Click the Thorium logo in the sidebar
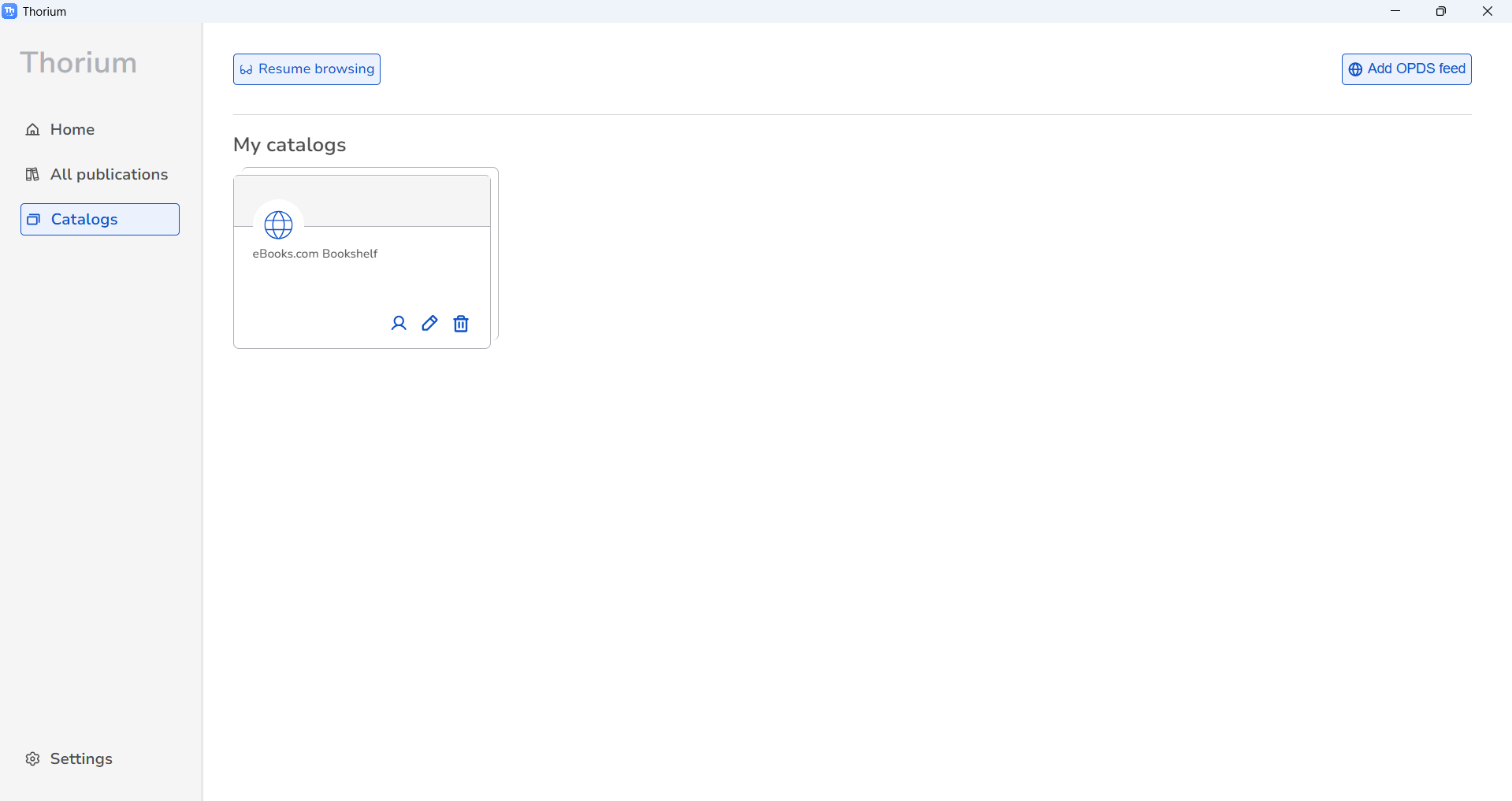Viewport: 1512px width, 801px height. 79,62
